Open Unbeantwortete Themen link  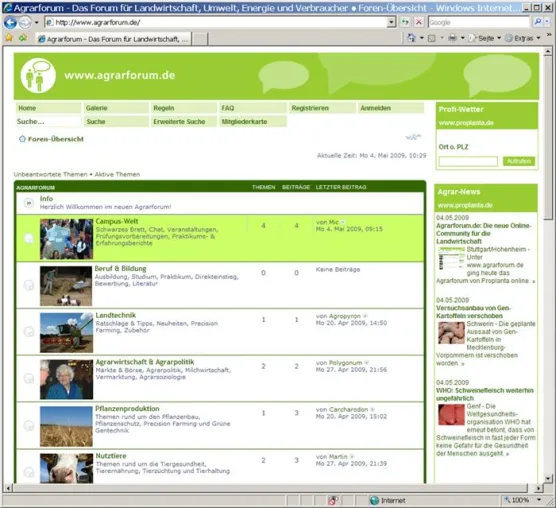[50, 174]
